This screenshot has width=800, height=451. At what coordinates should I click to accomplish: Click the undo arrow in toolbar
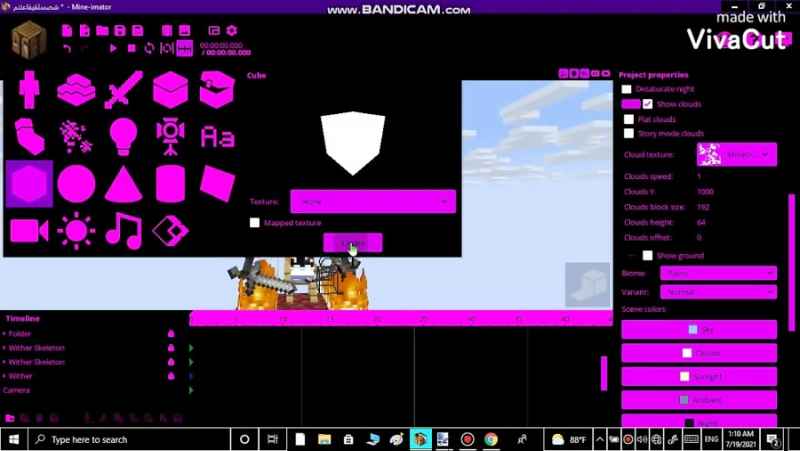point(67,48)
